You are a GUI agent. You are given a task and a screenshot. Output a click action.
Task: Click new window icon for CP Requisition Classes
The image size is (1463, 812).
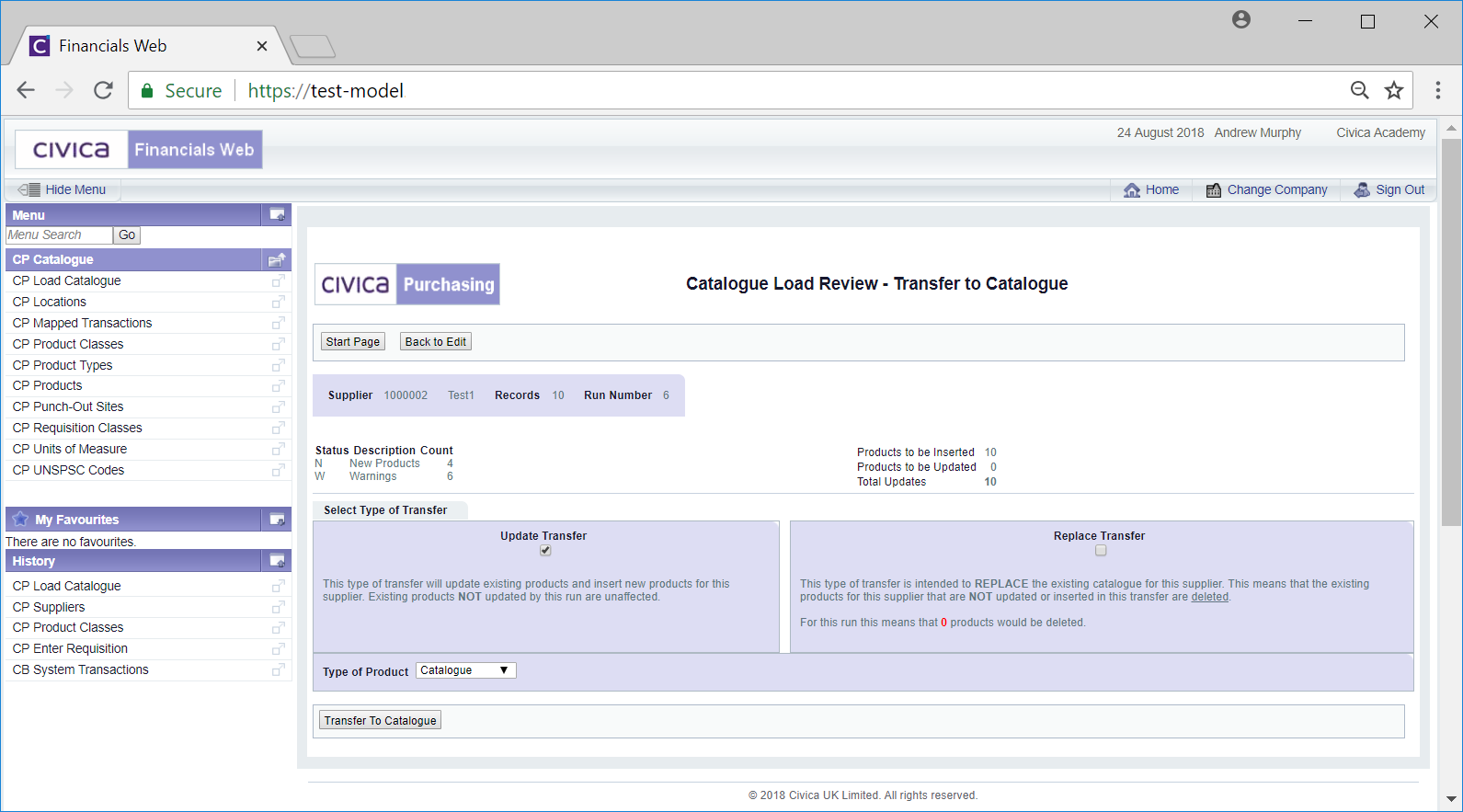(x=278, y=428)
